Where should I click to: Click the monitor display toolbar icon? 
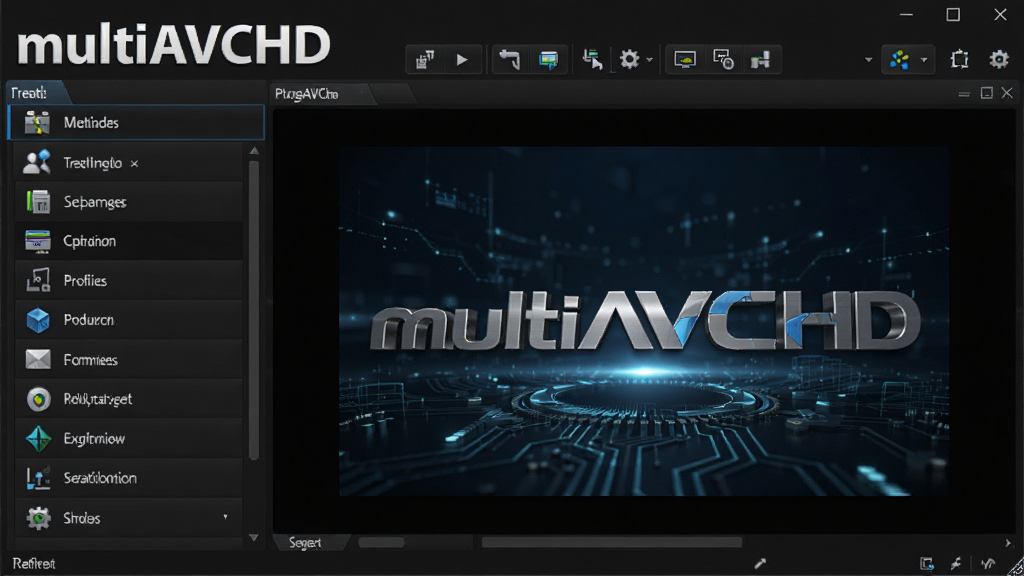tap(685, 60)
